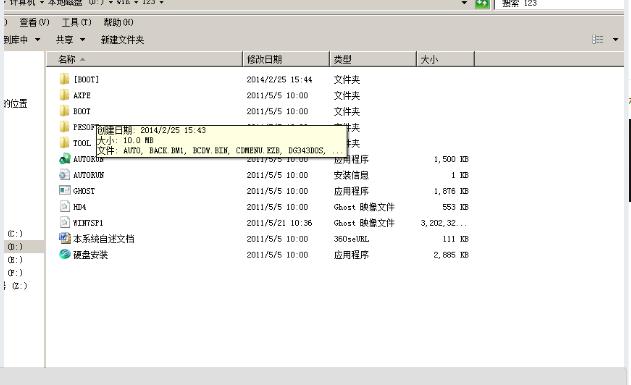Open address bar history dropdown arrow

pos(464,3)
